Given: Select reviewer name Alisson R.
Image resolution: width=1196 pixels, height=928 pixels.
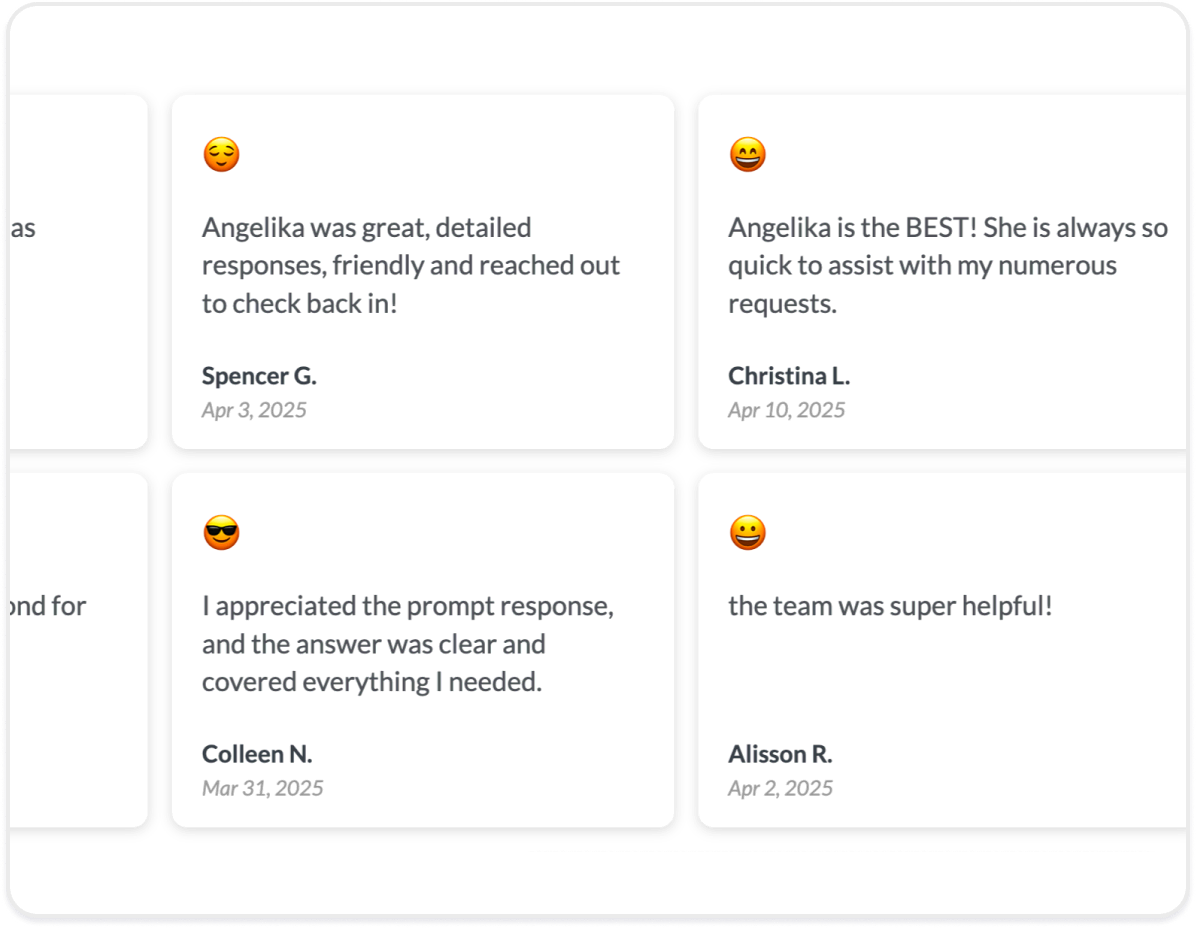Looking at the screenshot, I should click(780, 754).
